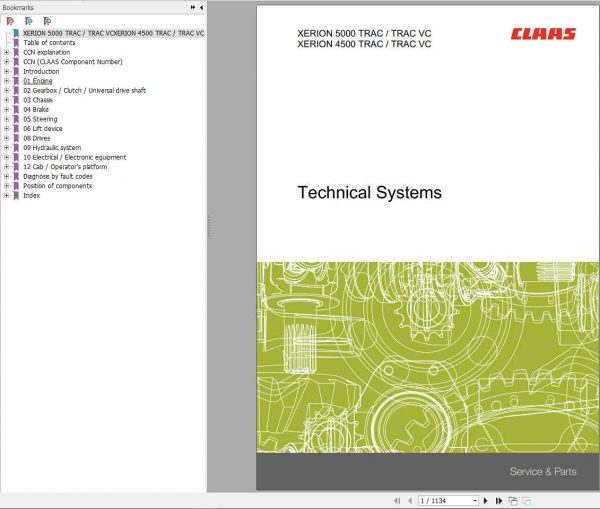The image size is (600, 509).
Task: Go to the next page
Action: [486, 501]
